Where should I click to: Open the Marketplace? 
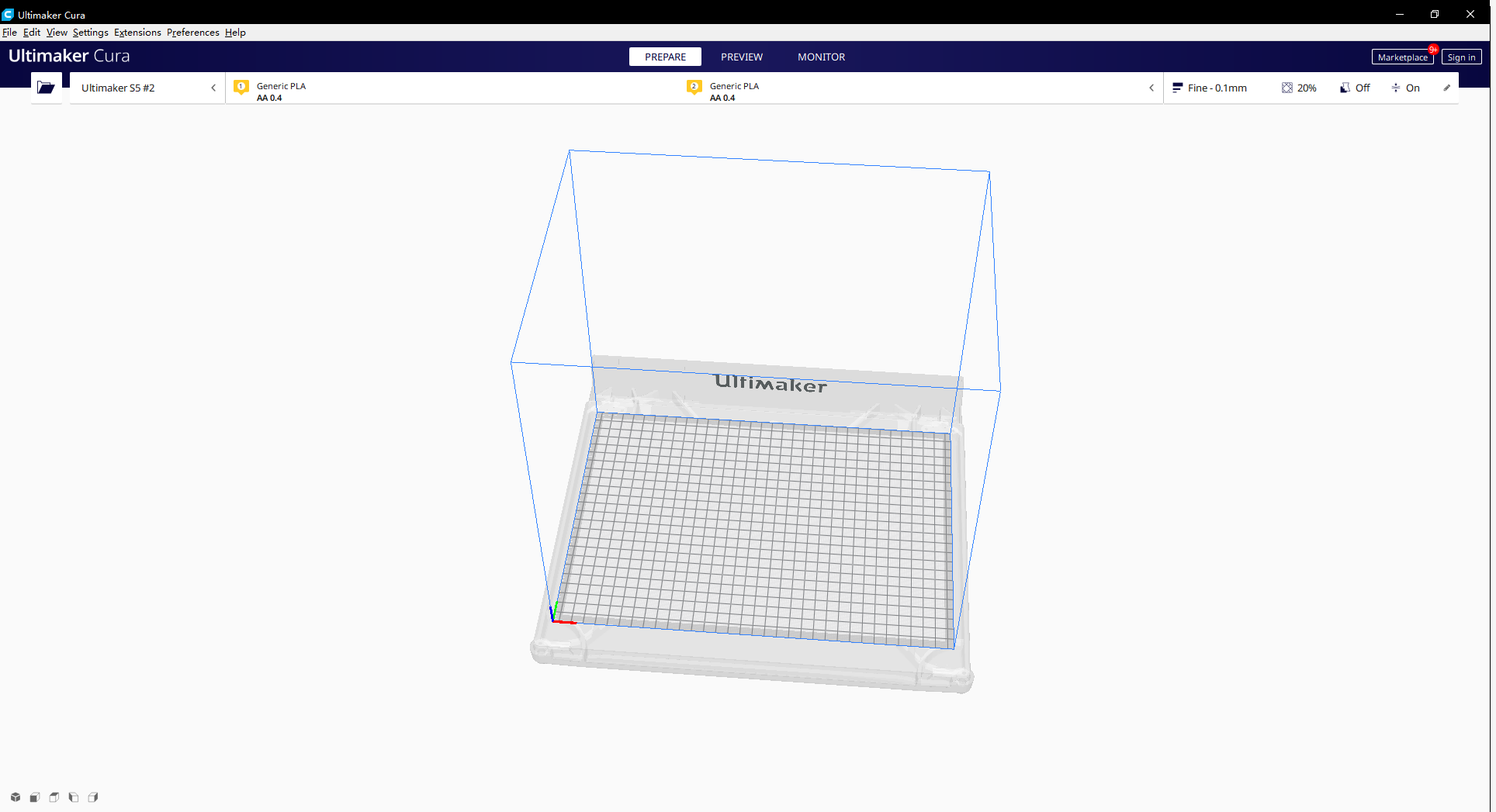tap(1402, 57)
